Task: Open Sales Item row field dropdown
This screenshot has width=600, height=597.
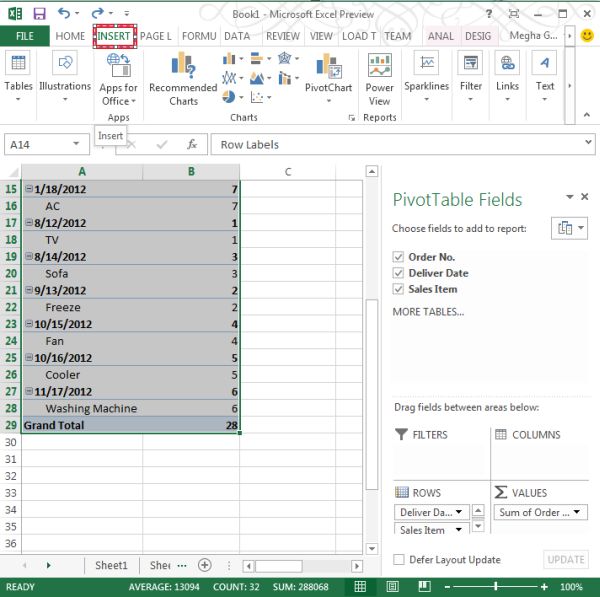Action: [x=458, y=530]
